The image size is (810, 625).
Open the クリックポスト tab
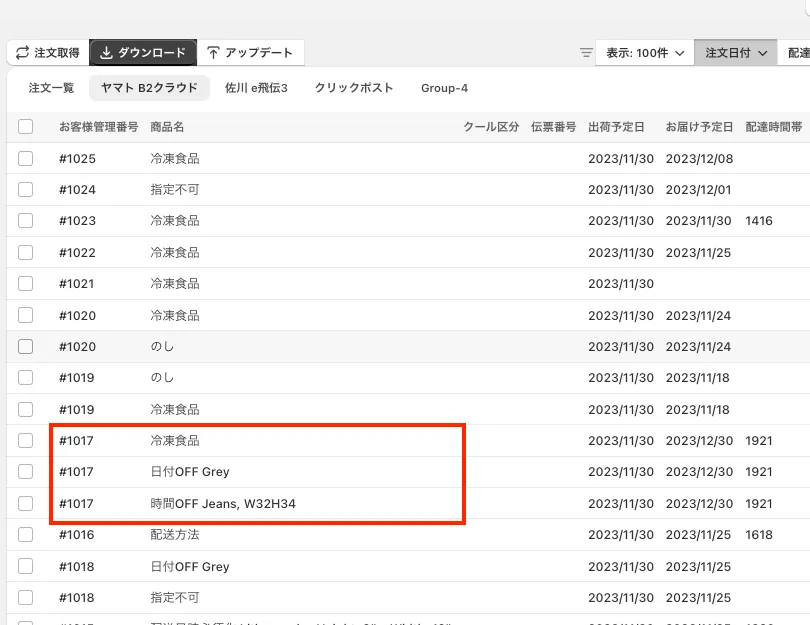(354, 88)
